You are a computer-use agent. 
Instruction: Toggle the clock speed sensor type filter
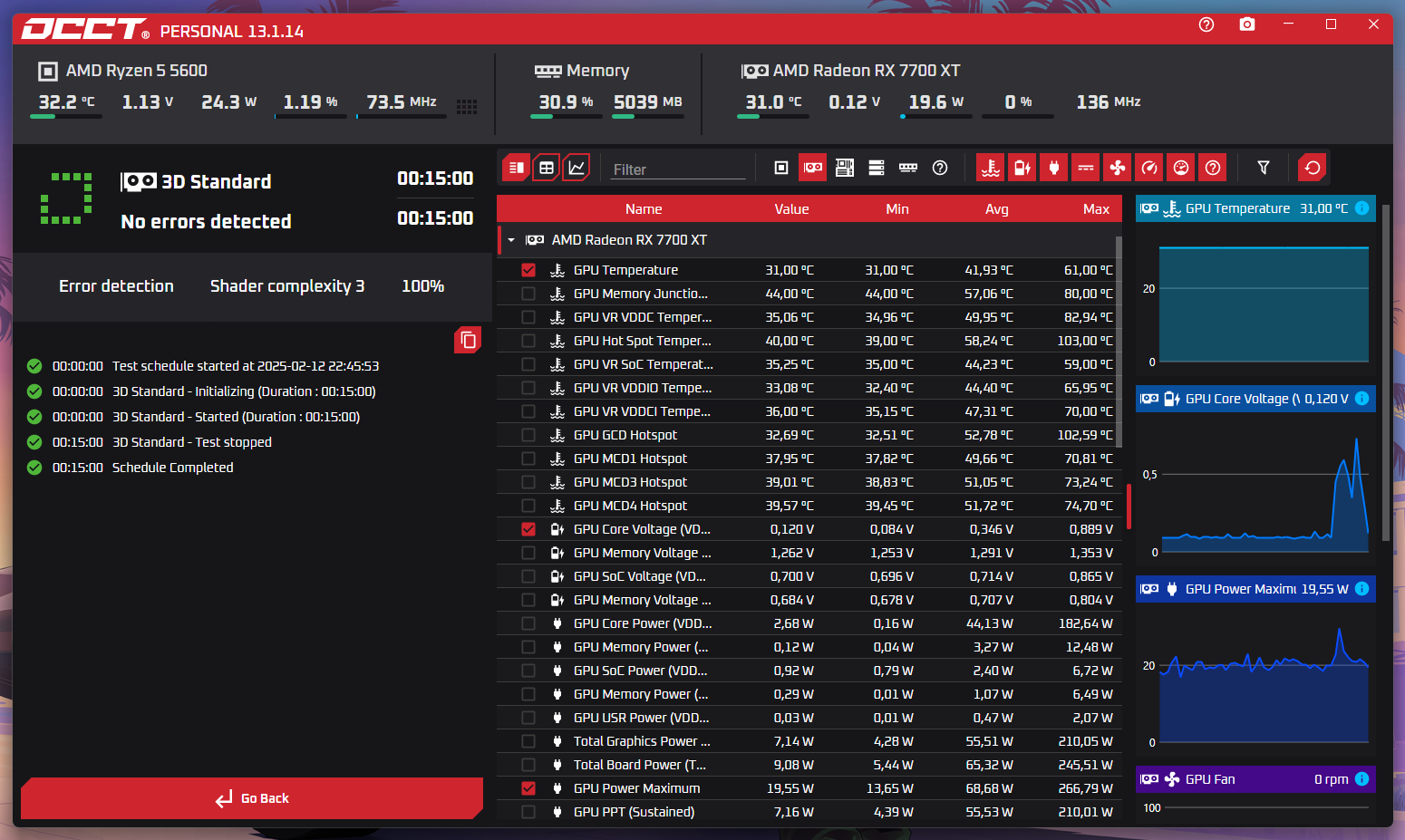[x=1149, y=168]
